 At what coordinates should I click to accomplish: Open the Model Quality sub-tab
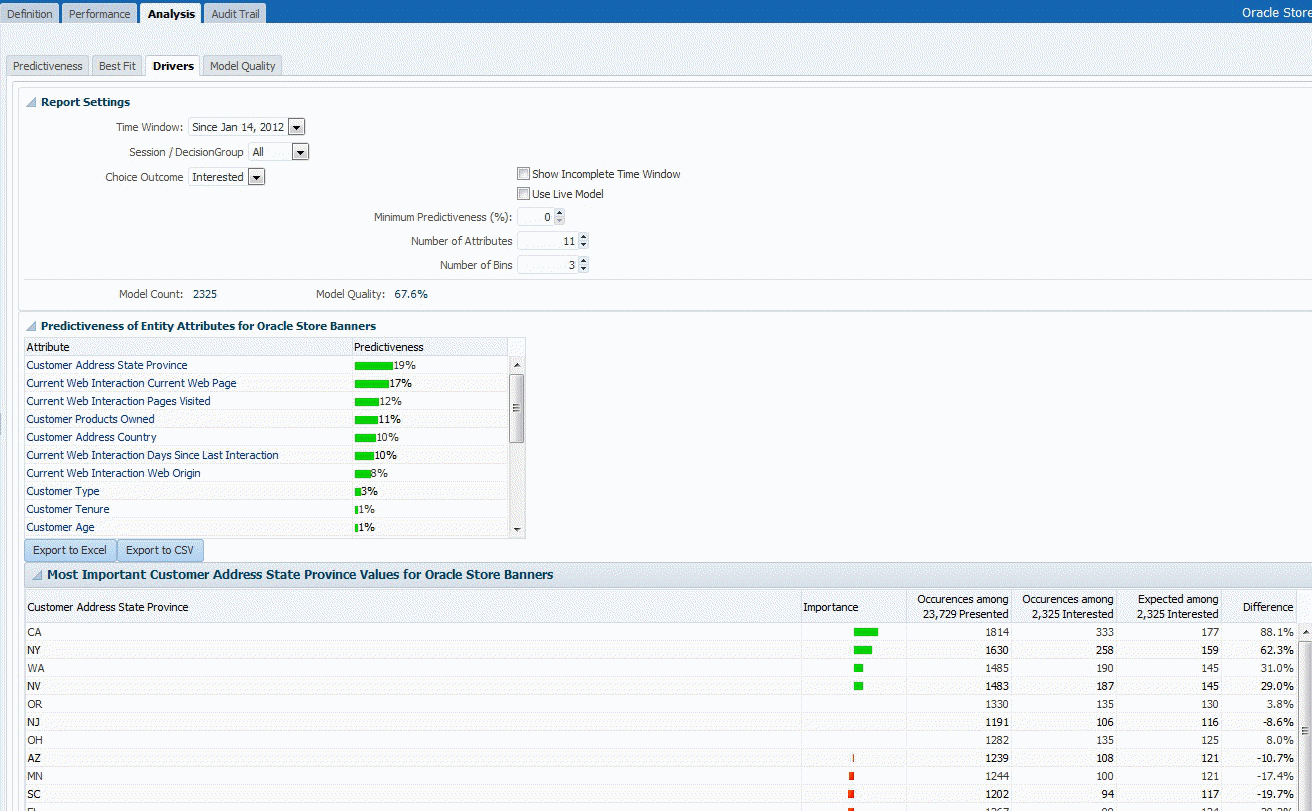(243, 66)
